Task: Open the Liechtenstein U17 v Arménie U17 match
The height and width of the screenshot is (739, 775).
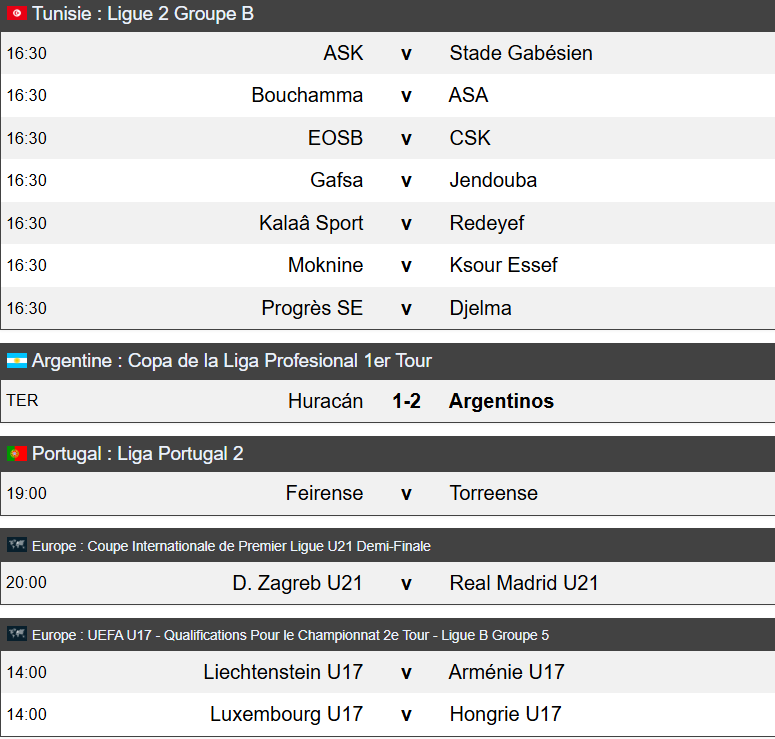Action: coord(406,672)
